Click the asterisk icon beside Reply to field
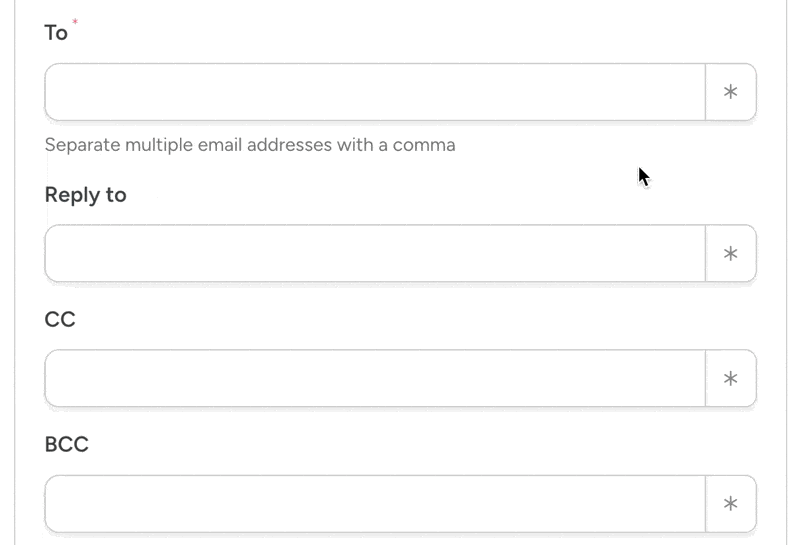Image resolution: width=800 pixels, height=545 pixels. coord(730,253)
